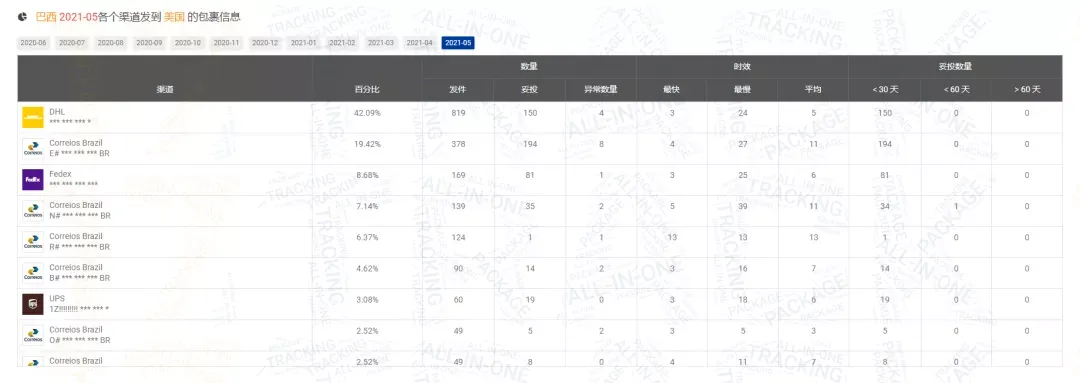Open the DHL channel name
The height and width of the screenshot is (383, 1080).
[x=57, y=112]
